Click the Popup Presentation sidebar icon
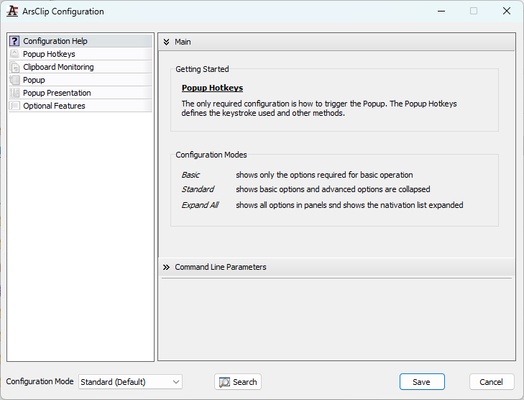The image size is (524, 400). (14, 93)
